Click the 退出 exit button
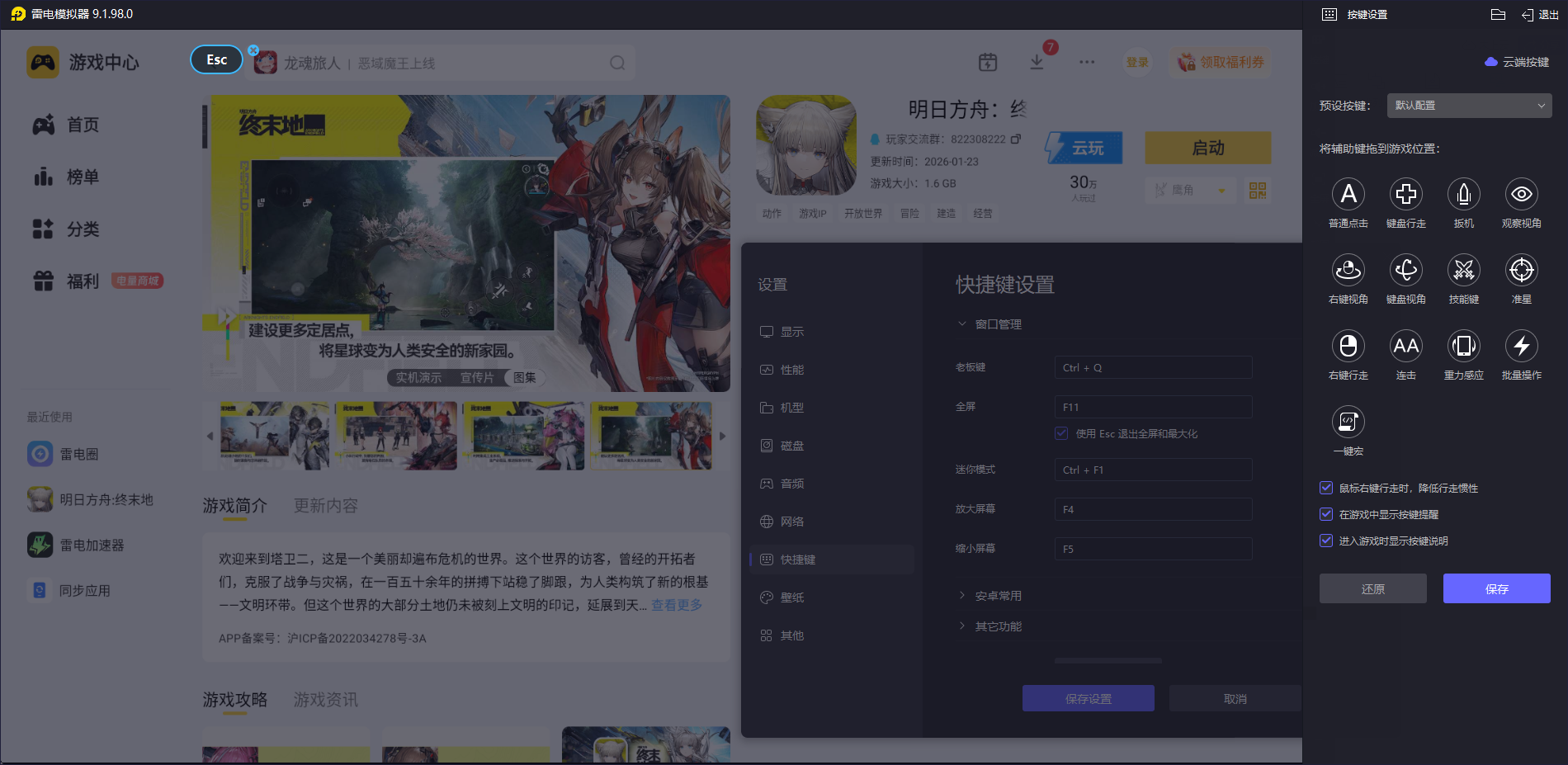 (1540, 15)
